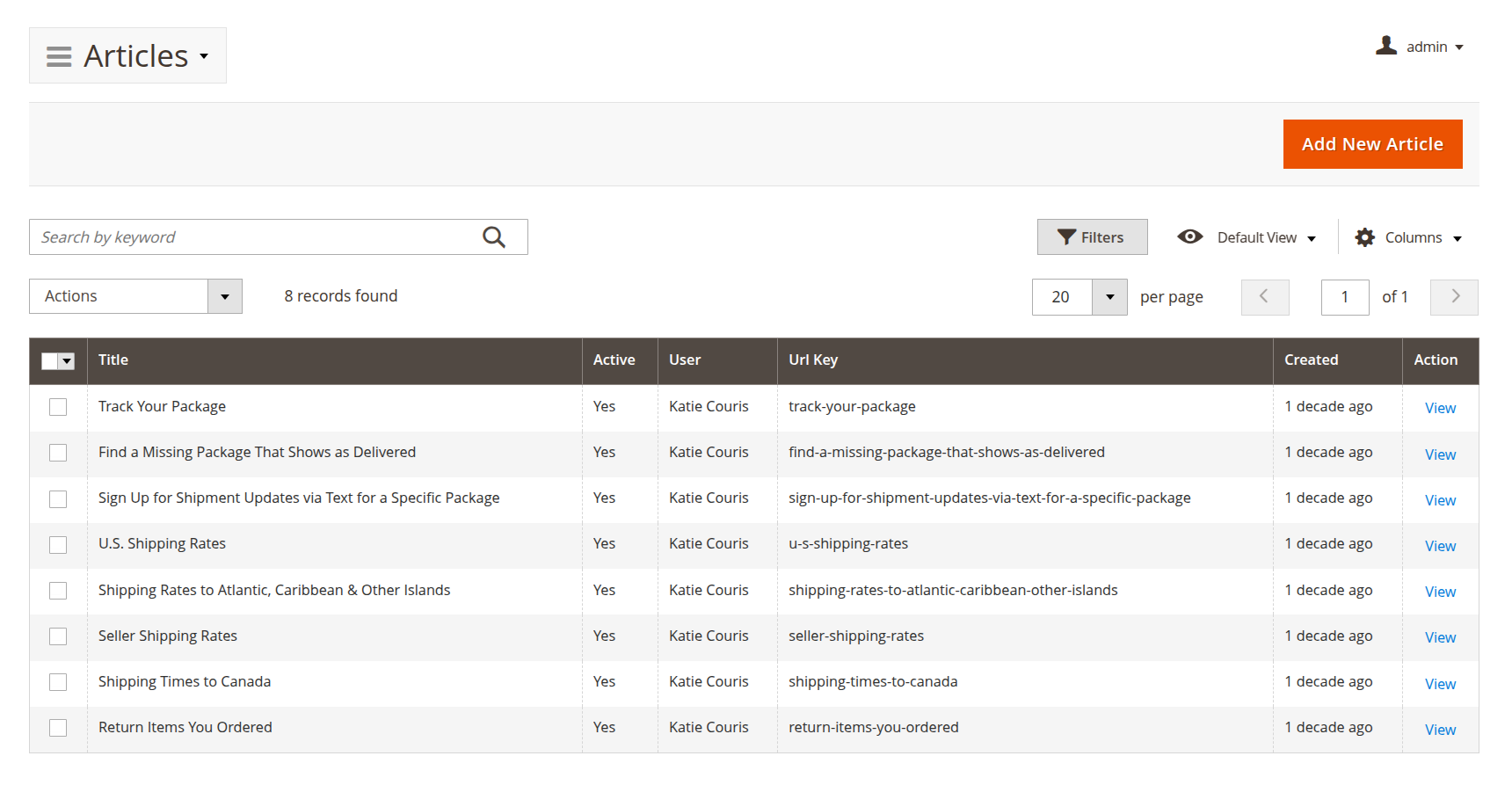Open the Actions dropdown
This screenshot has width=1512, height=785.
click(135, 296)
